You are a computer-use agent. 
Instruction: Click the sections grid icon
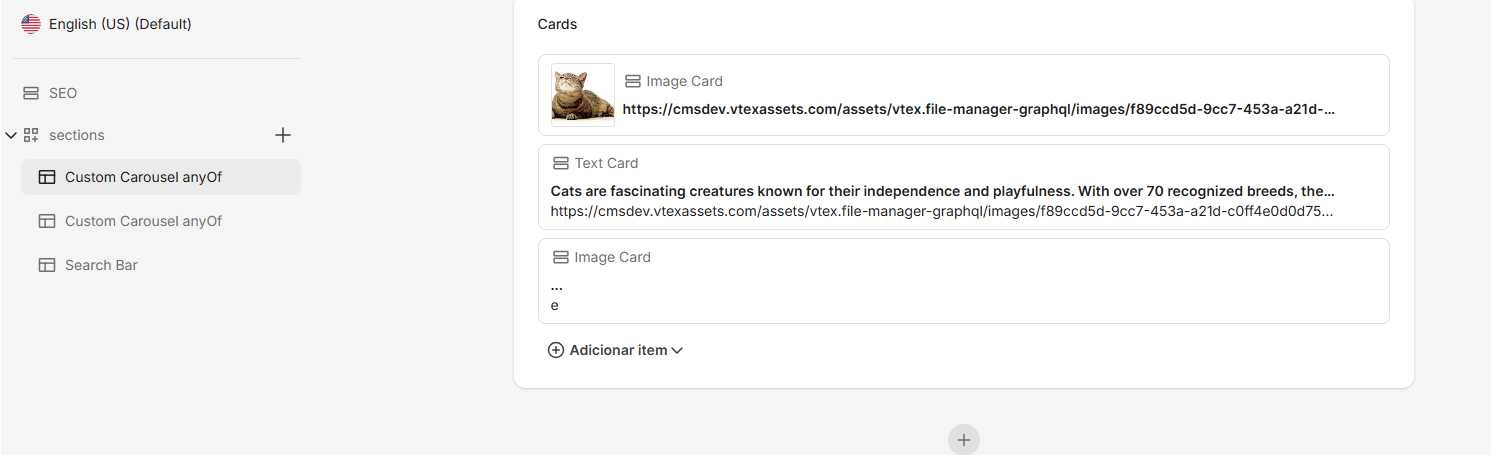click(31, 135)
